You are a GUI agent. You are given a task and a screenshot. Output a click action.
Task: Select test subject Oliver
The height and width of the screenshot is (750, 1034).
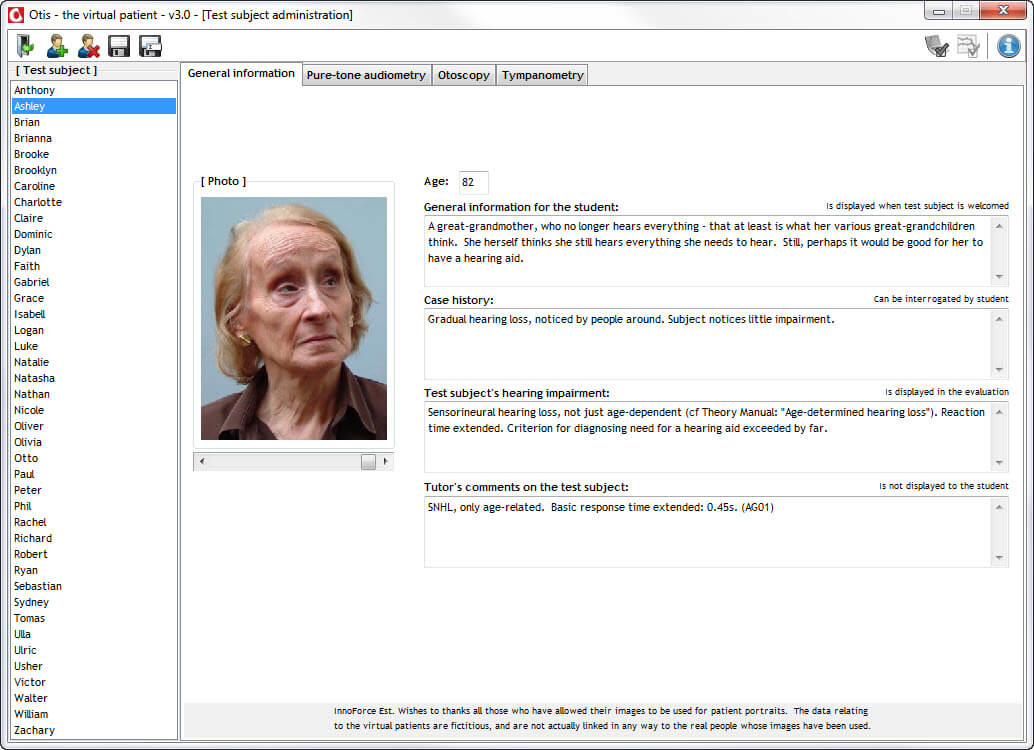(94, 426)
